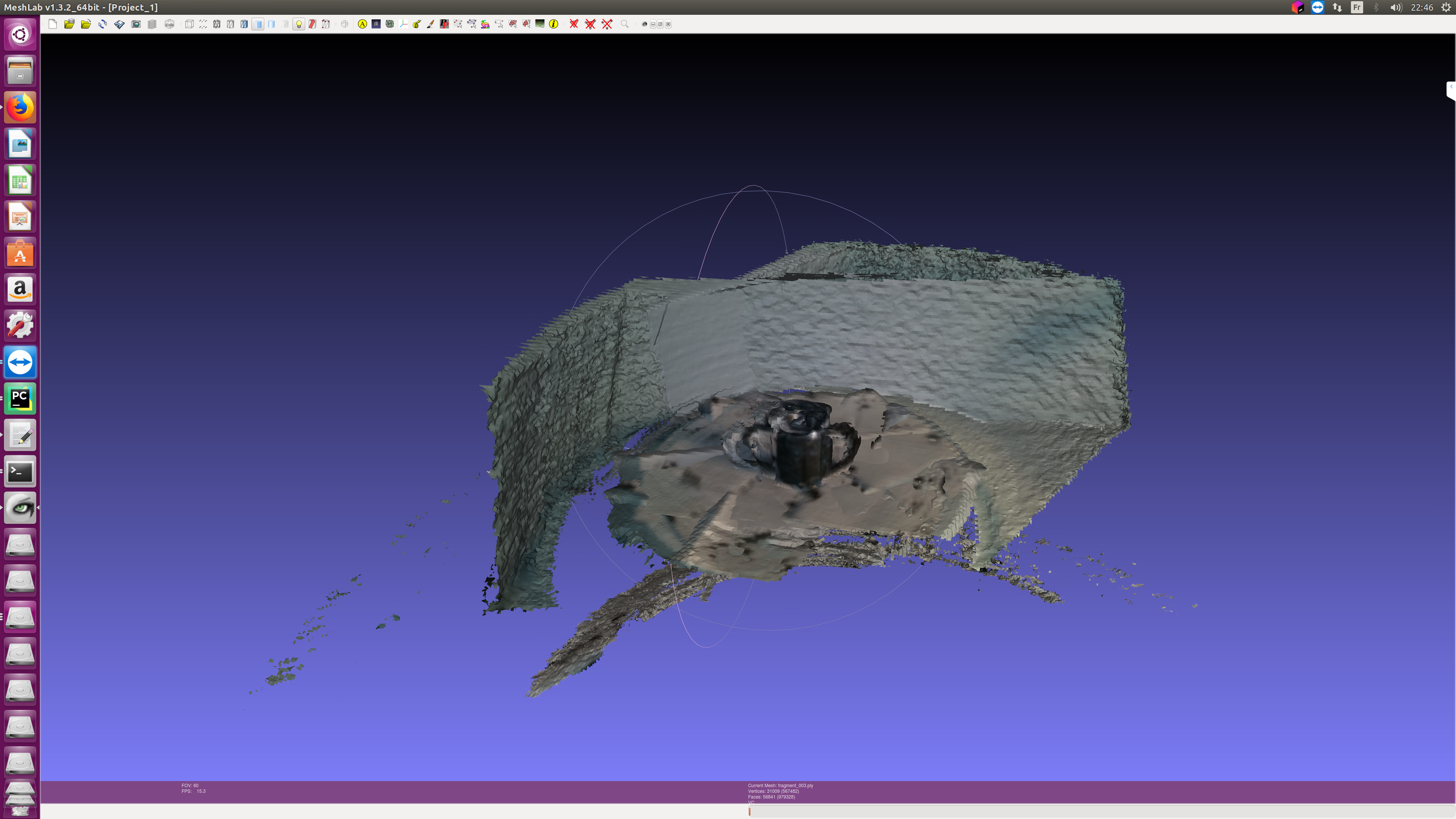Toggle the light bulb lighting button
This screenshot has height=819, width=1456.
point(299,24)
